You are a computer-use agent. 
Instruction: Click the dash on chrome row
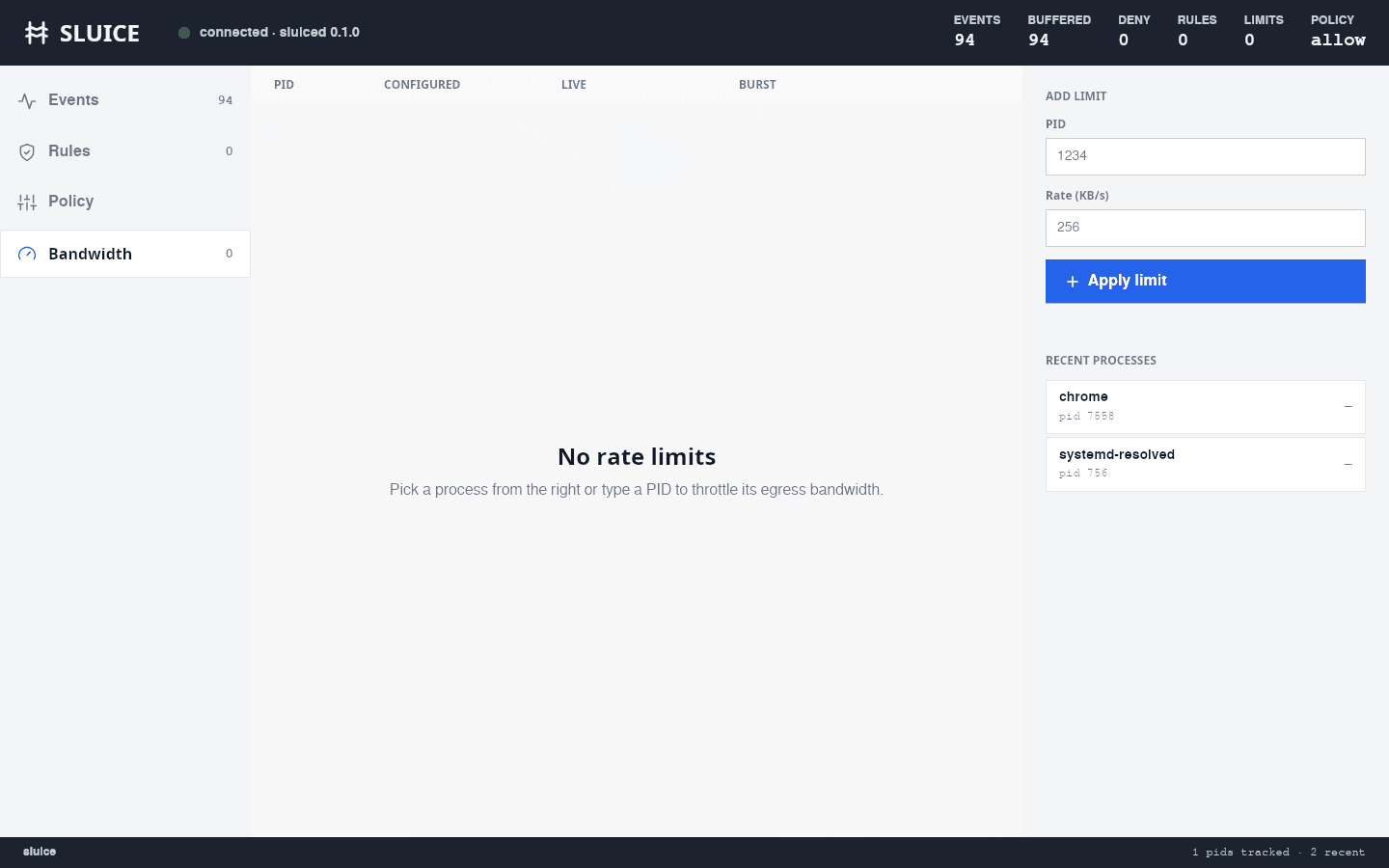click(x=1348, y=407)
